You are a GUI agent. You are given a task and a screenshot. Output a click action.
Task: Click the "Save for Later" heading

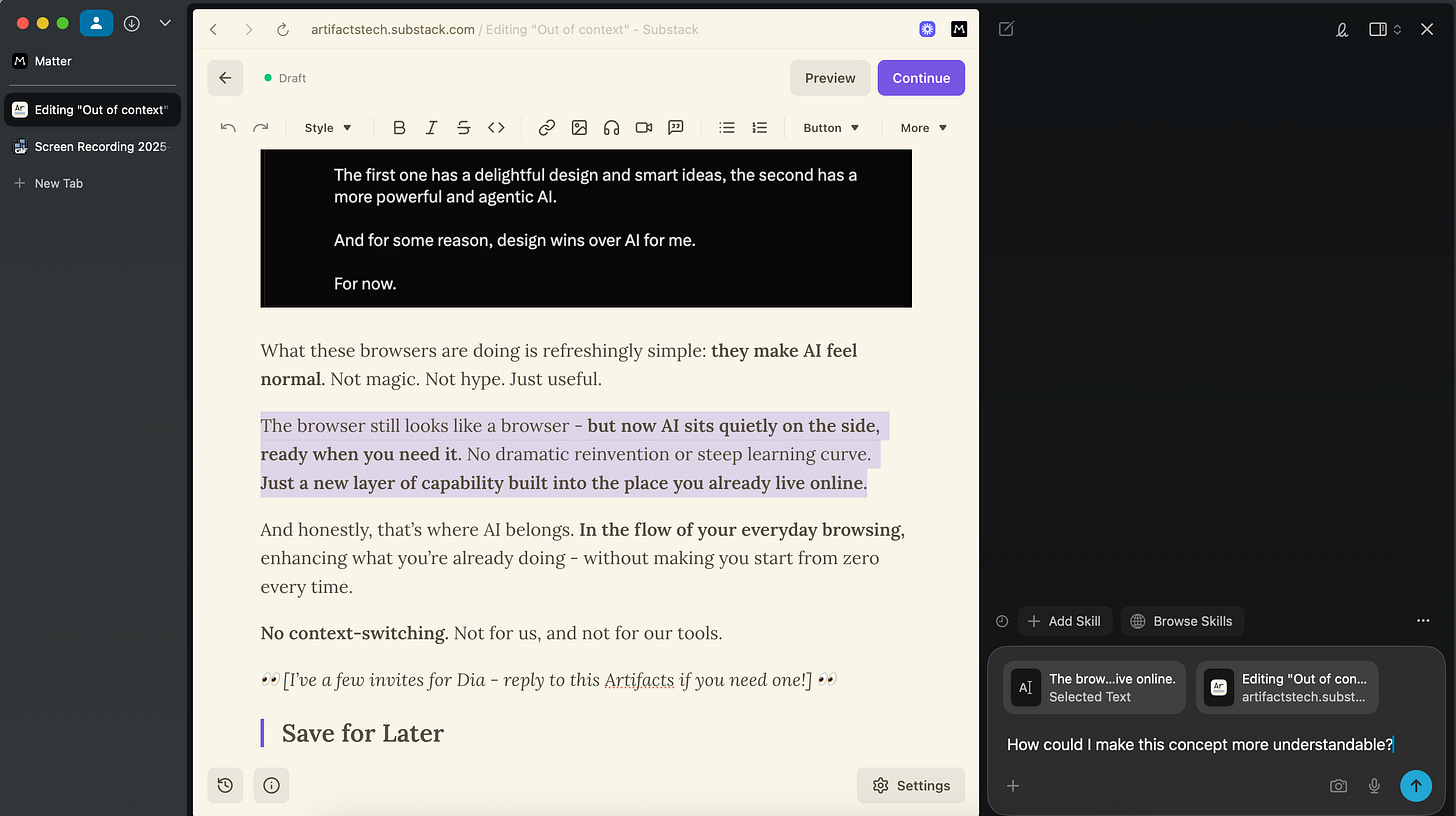pyautogui.click(x=362, y=733)
